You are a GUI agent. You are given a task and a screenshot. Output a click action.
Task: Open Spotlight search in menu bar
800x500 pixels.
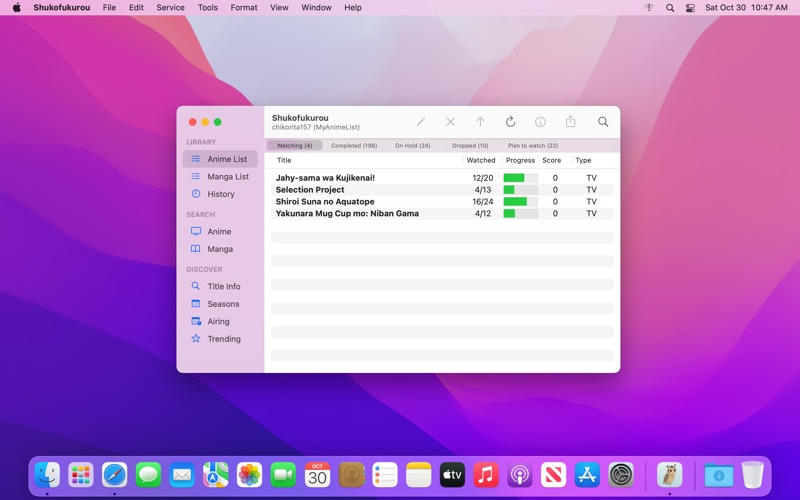[x=670, y=8]
